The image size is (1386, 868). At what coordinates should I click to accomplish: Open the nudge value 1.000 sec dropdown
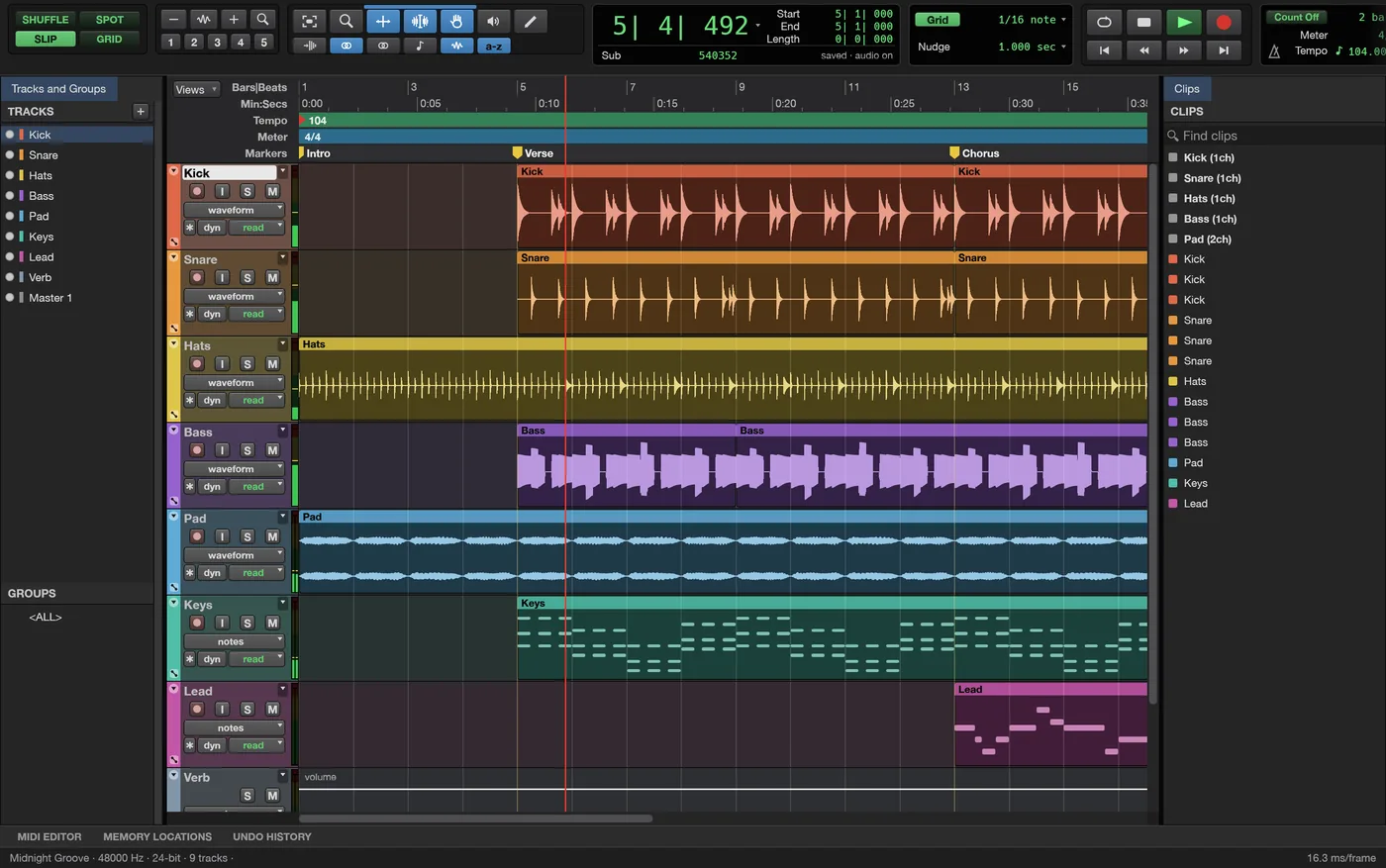tap(1033, 47)
